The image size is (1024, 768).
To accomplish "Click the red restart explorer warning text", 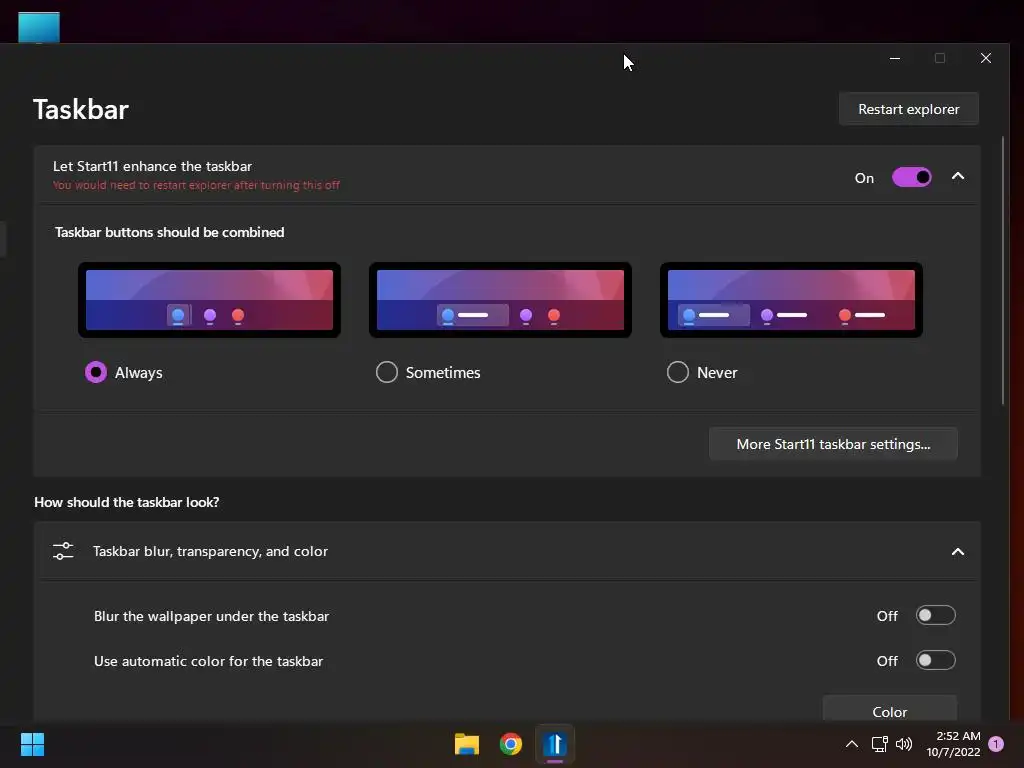I will pyautogui.click(x=196, y=185).
